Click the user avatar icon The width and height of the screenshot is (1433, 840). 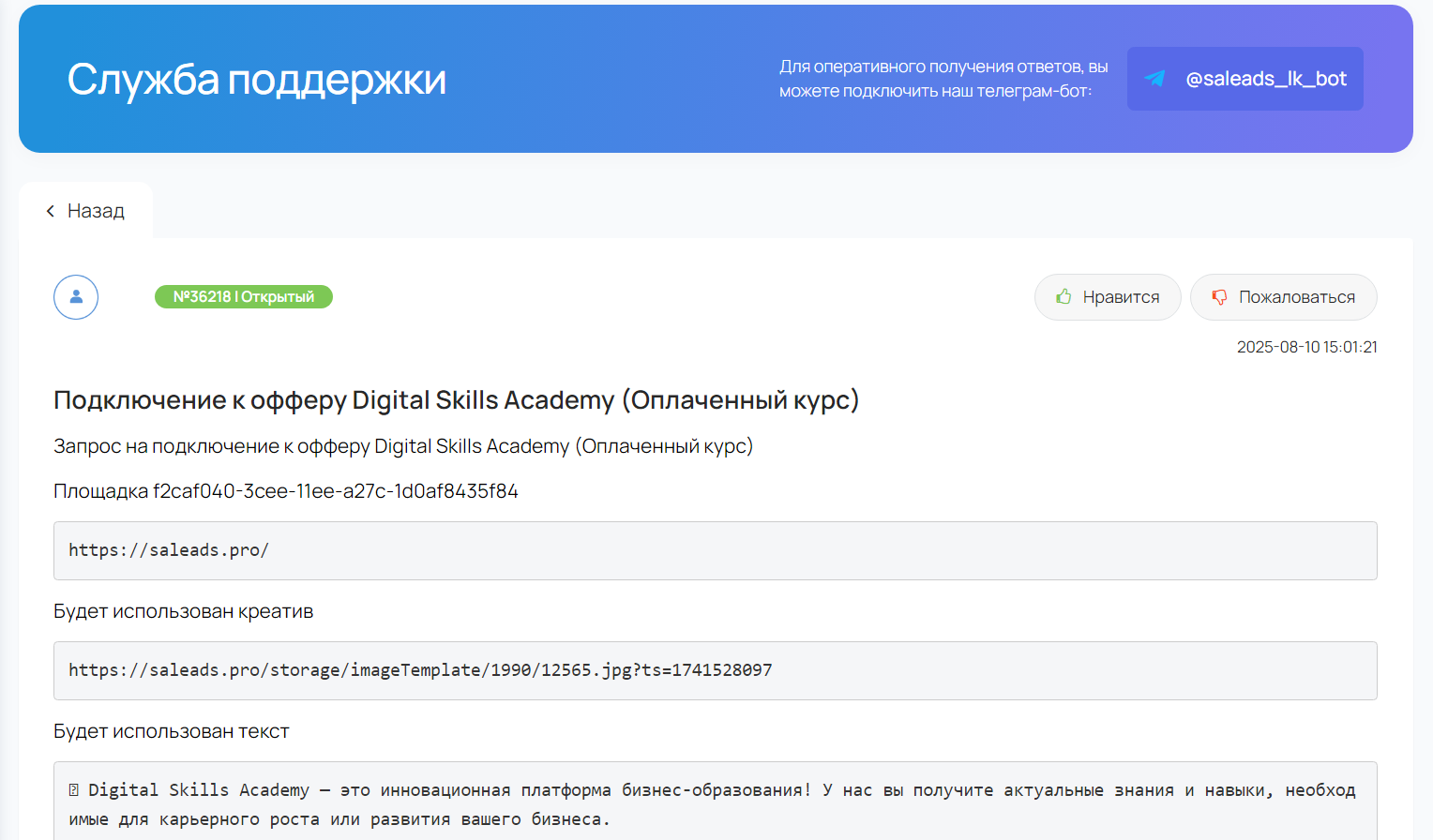76,297
